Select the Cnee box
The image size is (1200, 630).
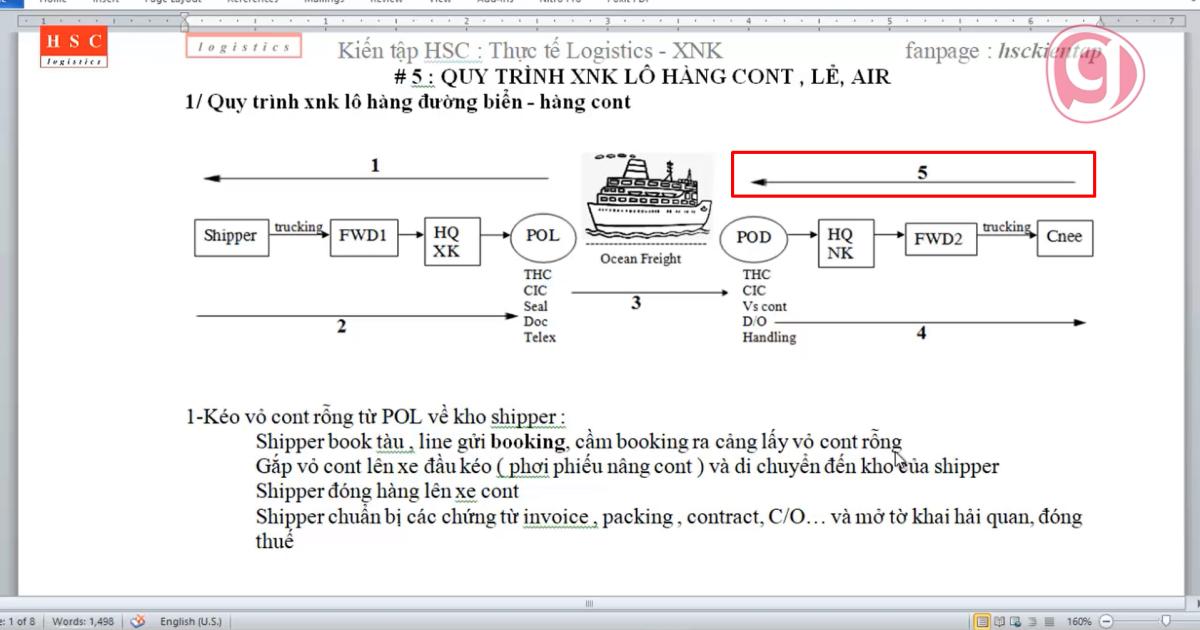[1064, 237]
